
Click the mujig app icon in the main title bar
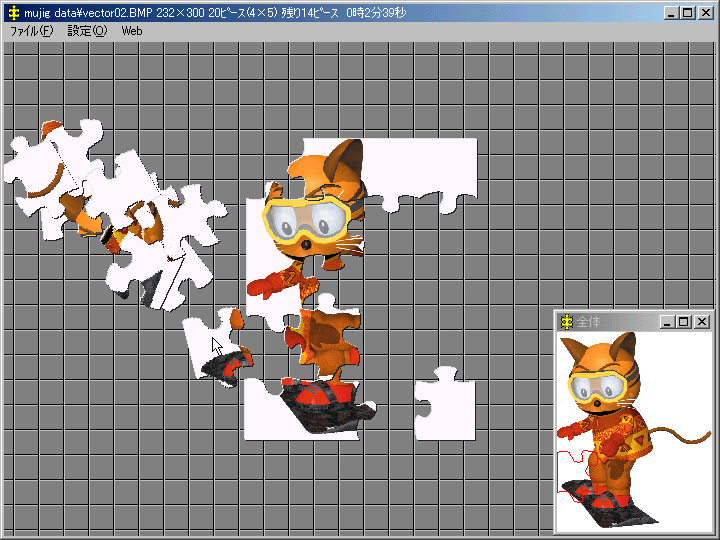13,13
